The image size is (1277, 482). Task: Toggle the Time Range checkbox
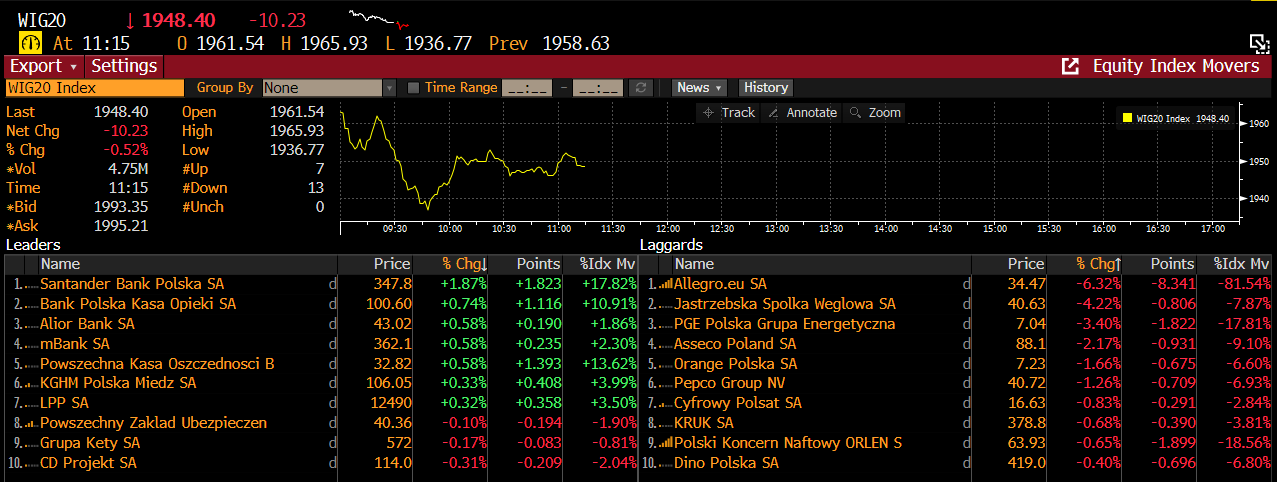414,88
